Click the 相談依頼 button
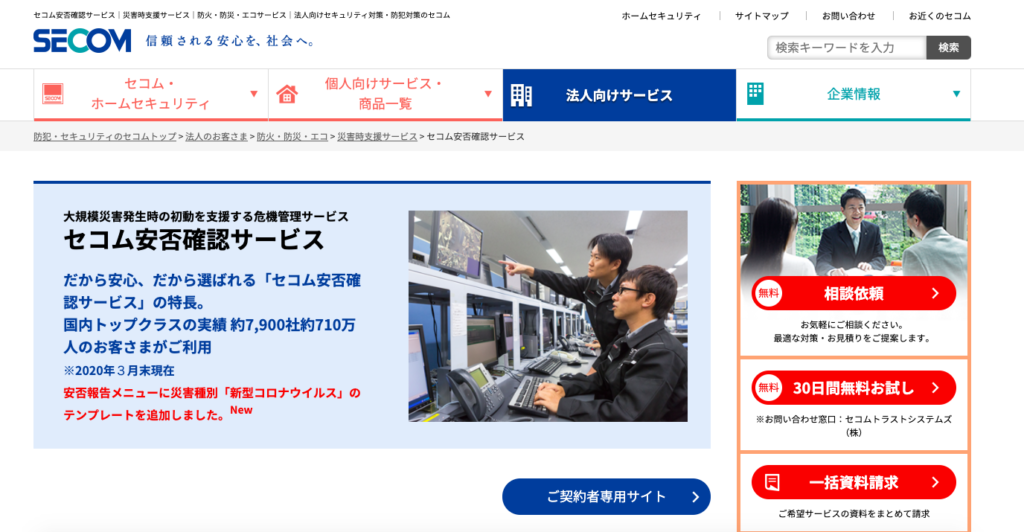The width and height of the screenshot is (1024, 532). point(854,293)
